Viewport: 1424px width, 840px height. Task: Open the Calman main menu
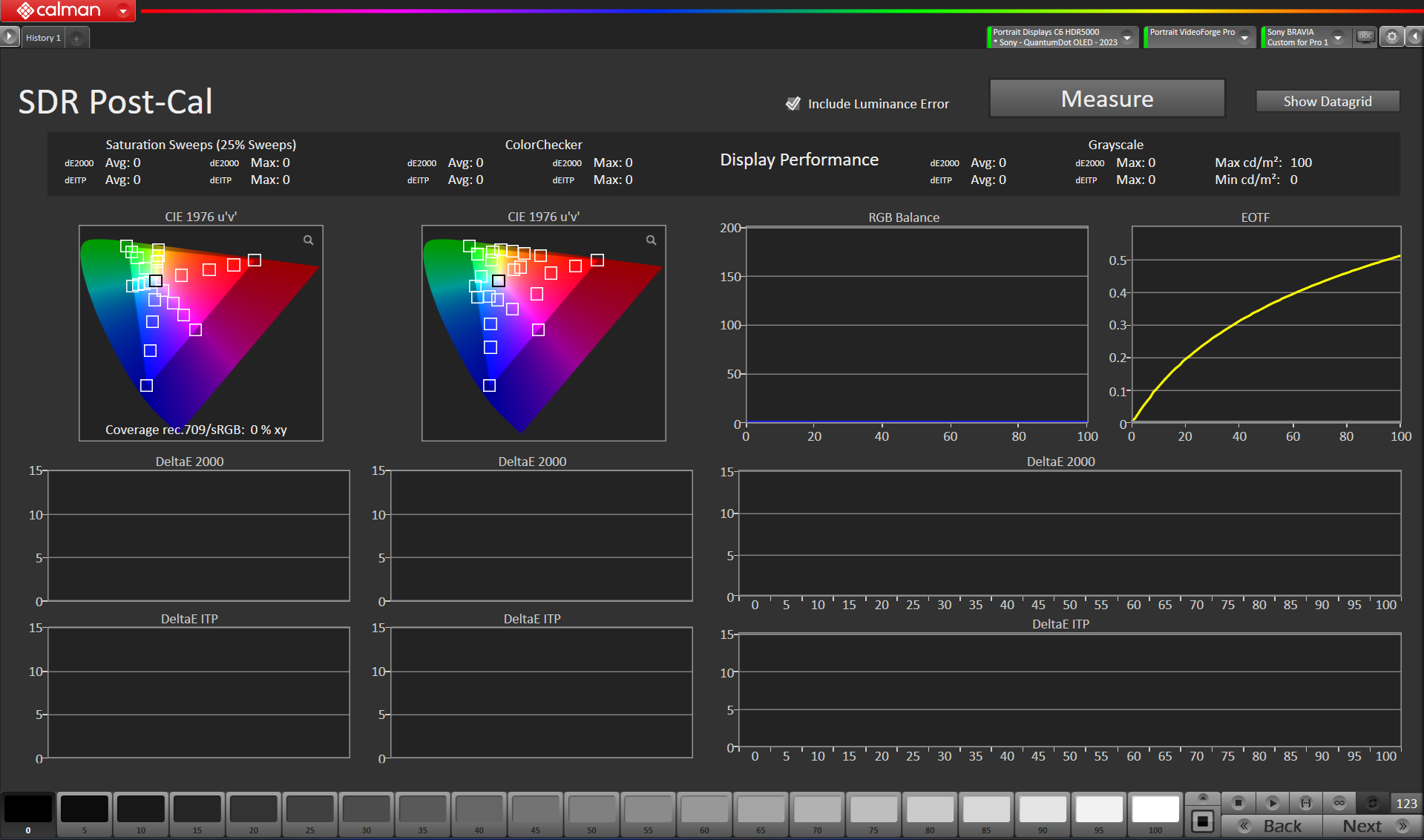click(x=123, y=10)
